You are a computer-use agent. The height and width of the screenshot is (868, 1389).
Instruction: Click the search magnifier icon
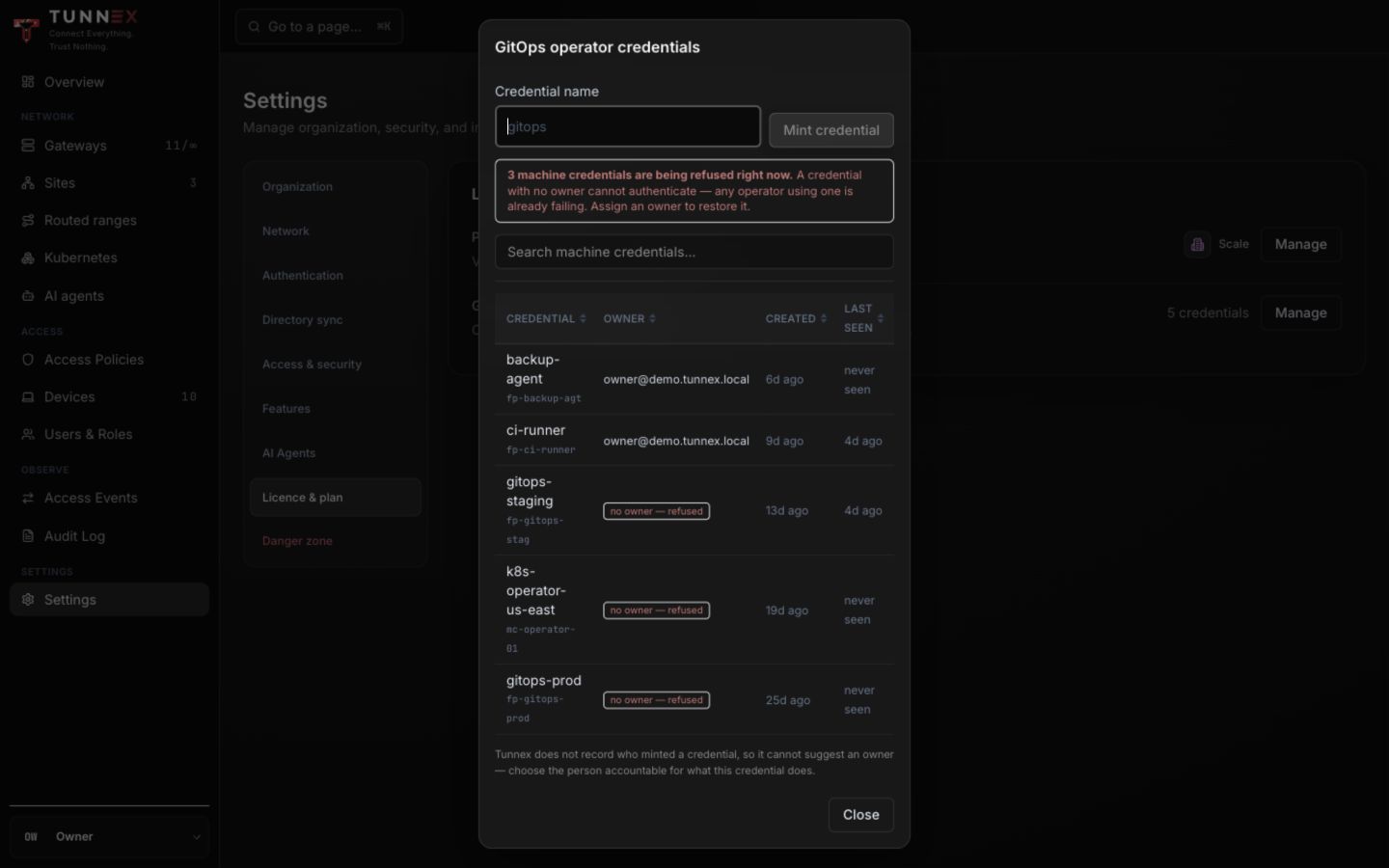(254, 27)
